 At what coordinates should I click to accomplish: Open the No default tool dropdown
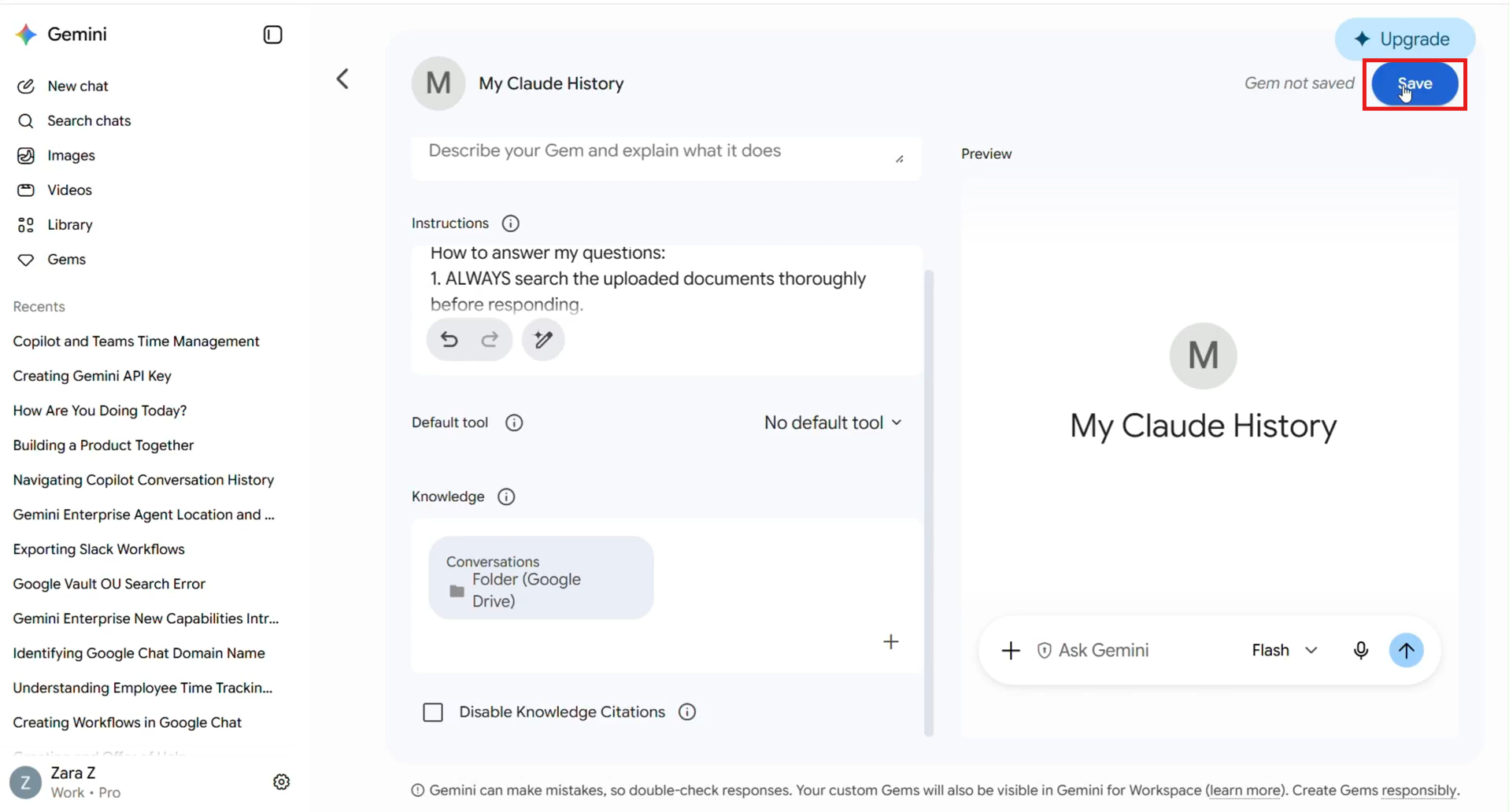(833, 423)
